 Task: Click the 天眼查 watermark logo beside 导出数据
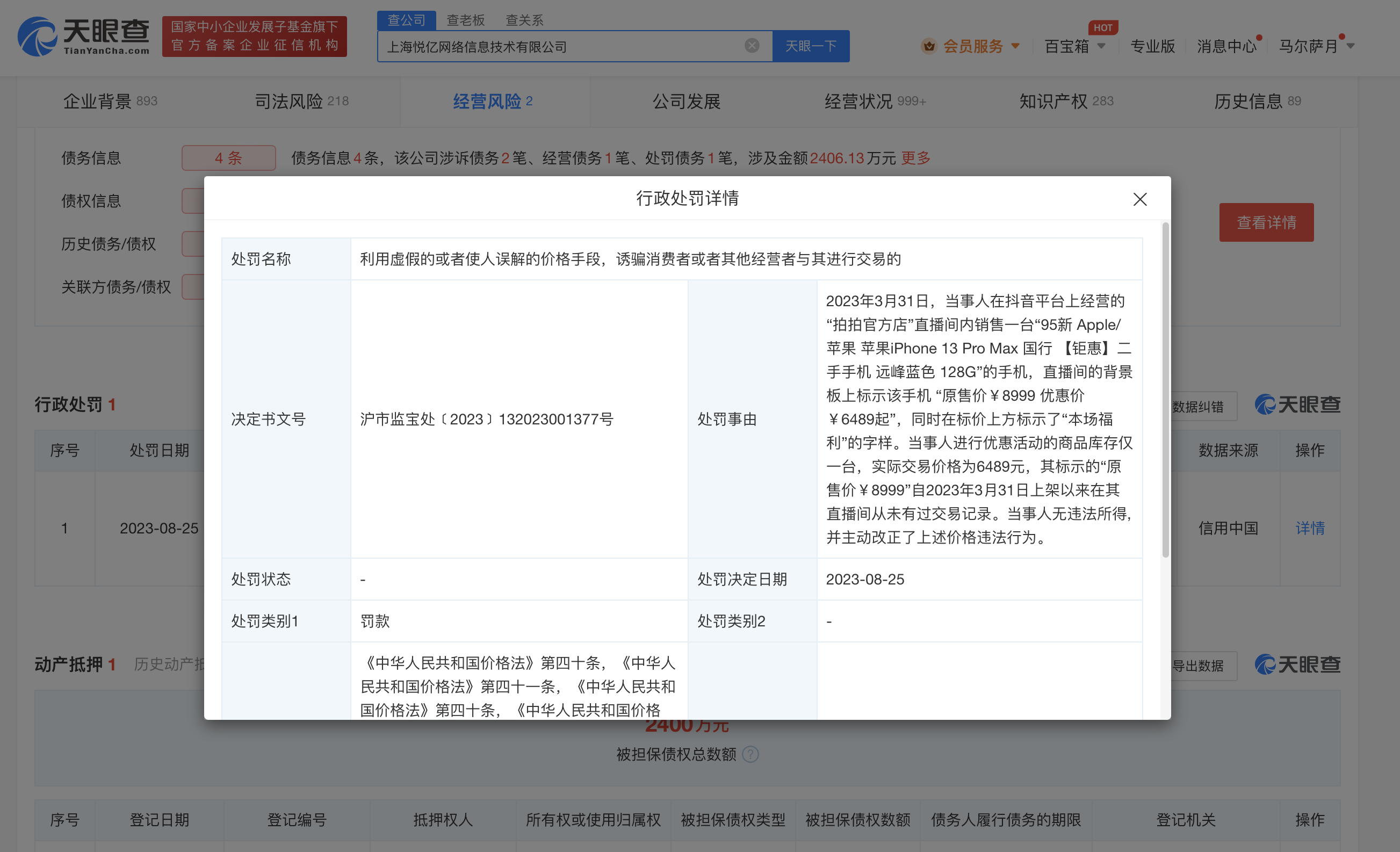click(1297, 665)
